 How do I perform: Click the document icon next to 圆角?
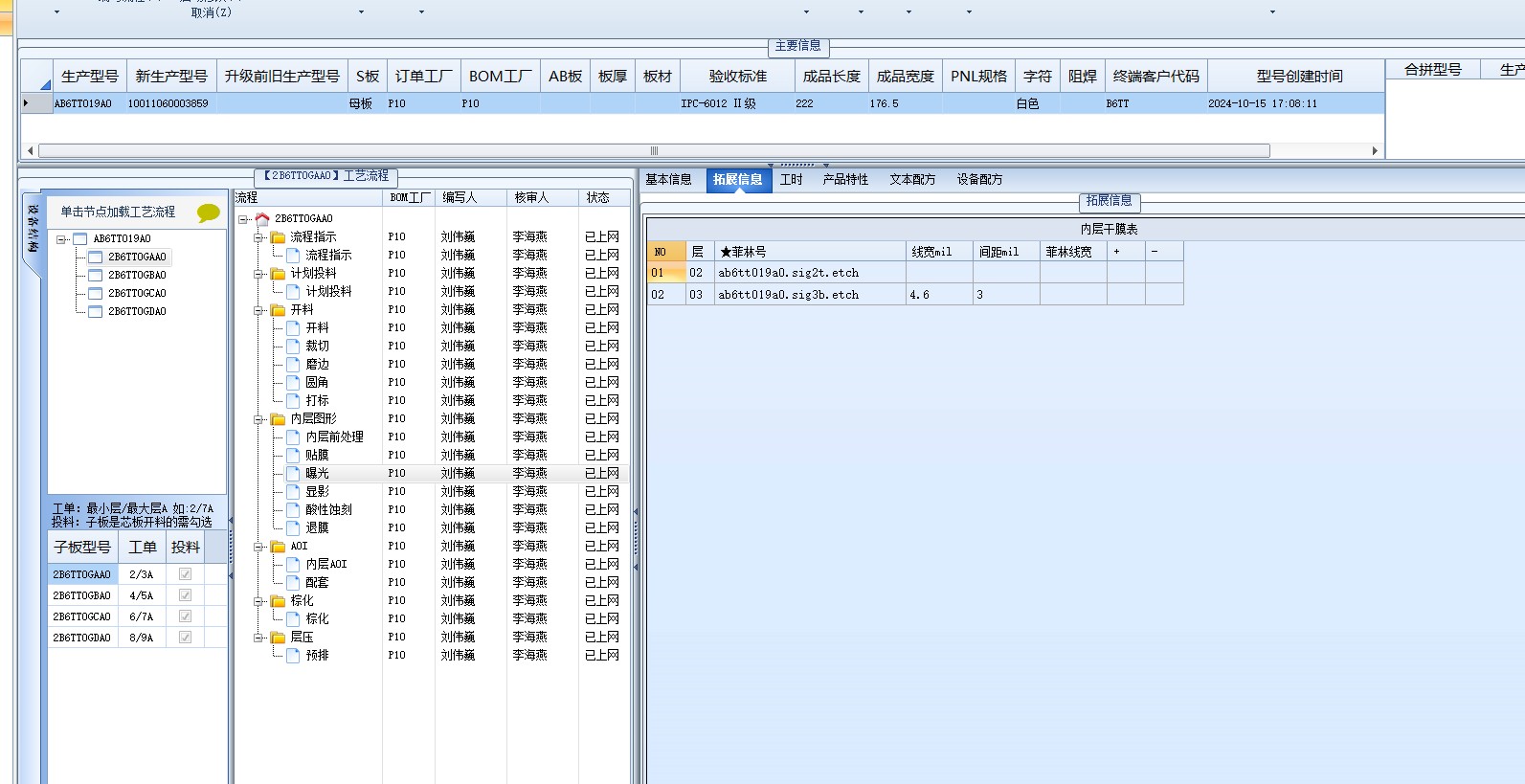click(x=293, y=382)
